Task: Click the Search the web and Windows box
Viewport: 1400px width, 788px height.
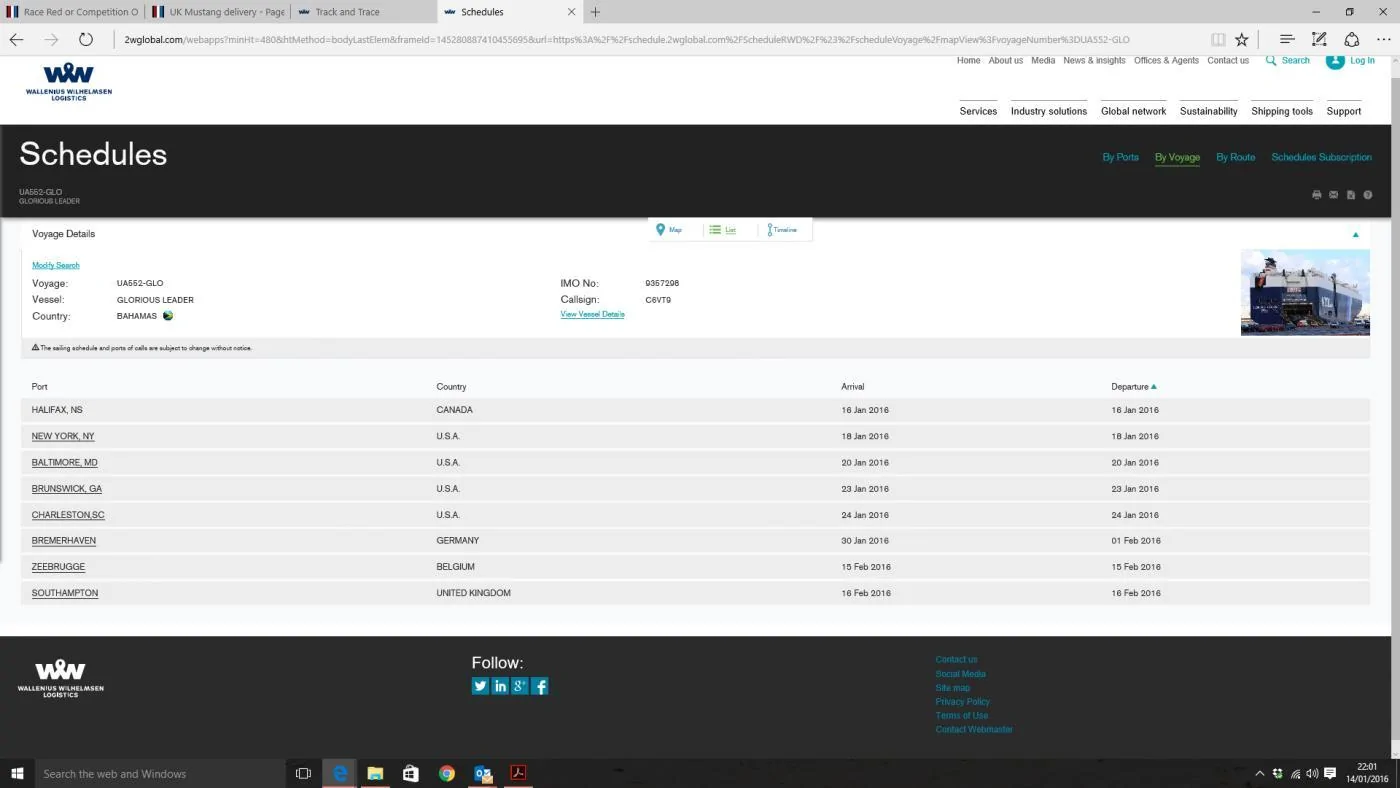Action: pyautogui.click(x=160, y=773)
